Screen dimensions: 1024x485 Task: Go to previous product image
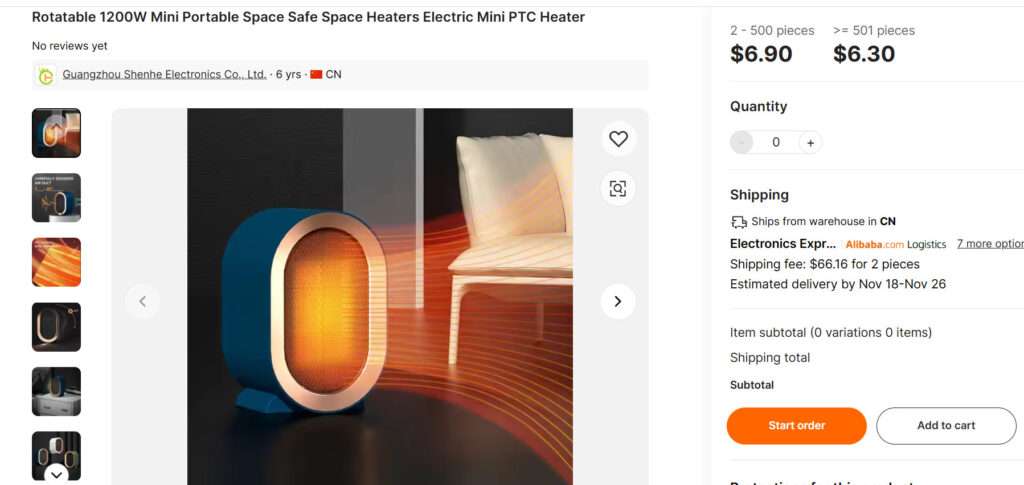142,301
